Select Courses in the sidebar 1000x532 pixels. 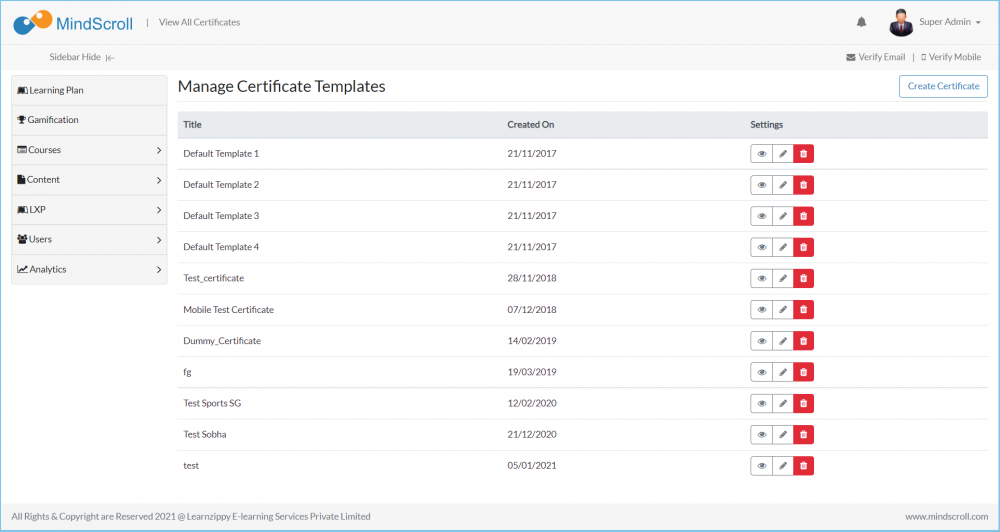coord(89,150)
